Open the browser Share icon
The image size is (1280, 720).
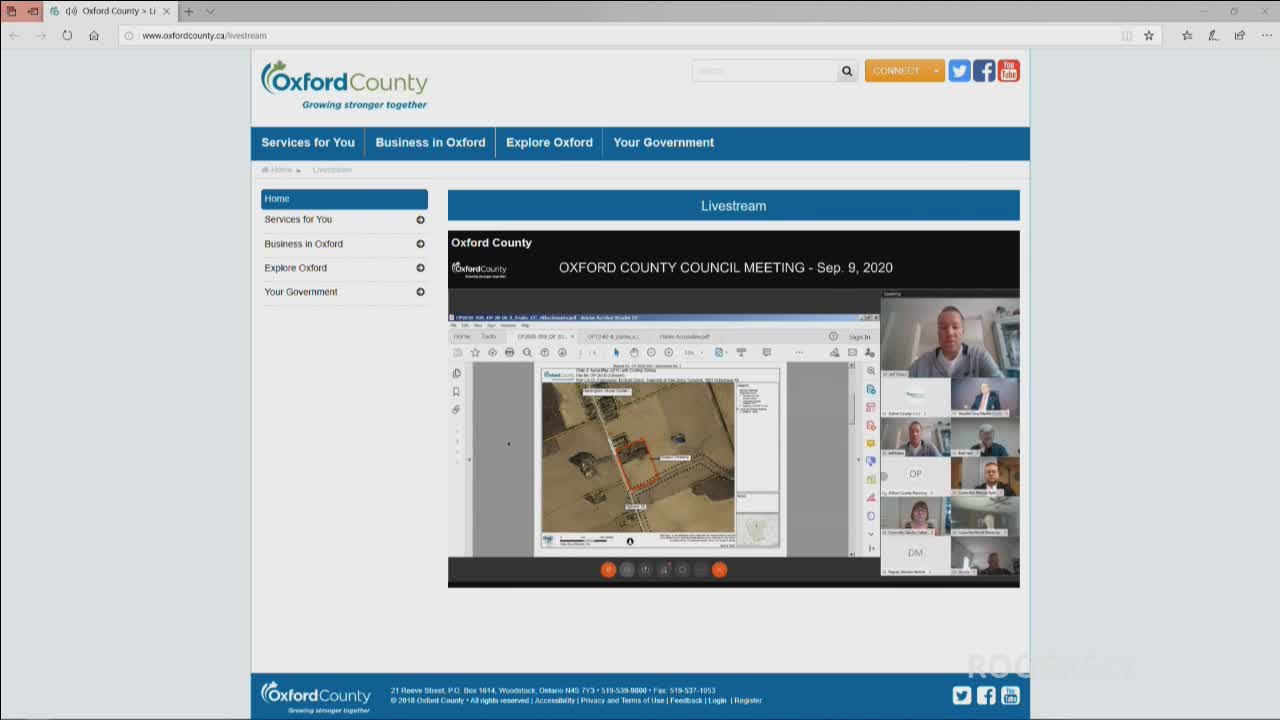[x=1240, y=35]
